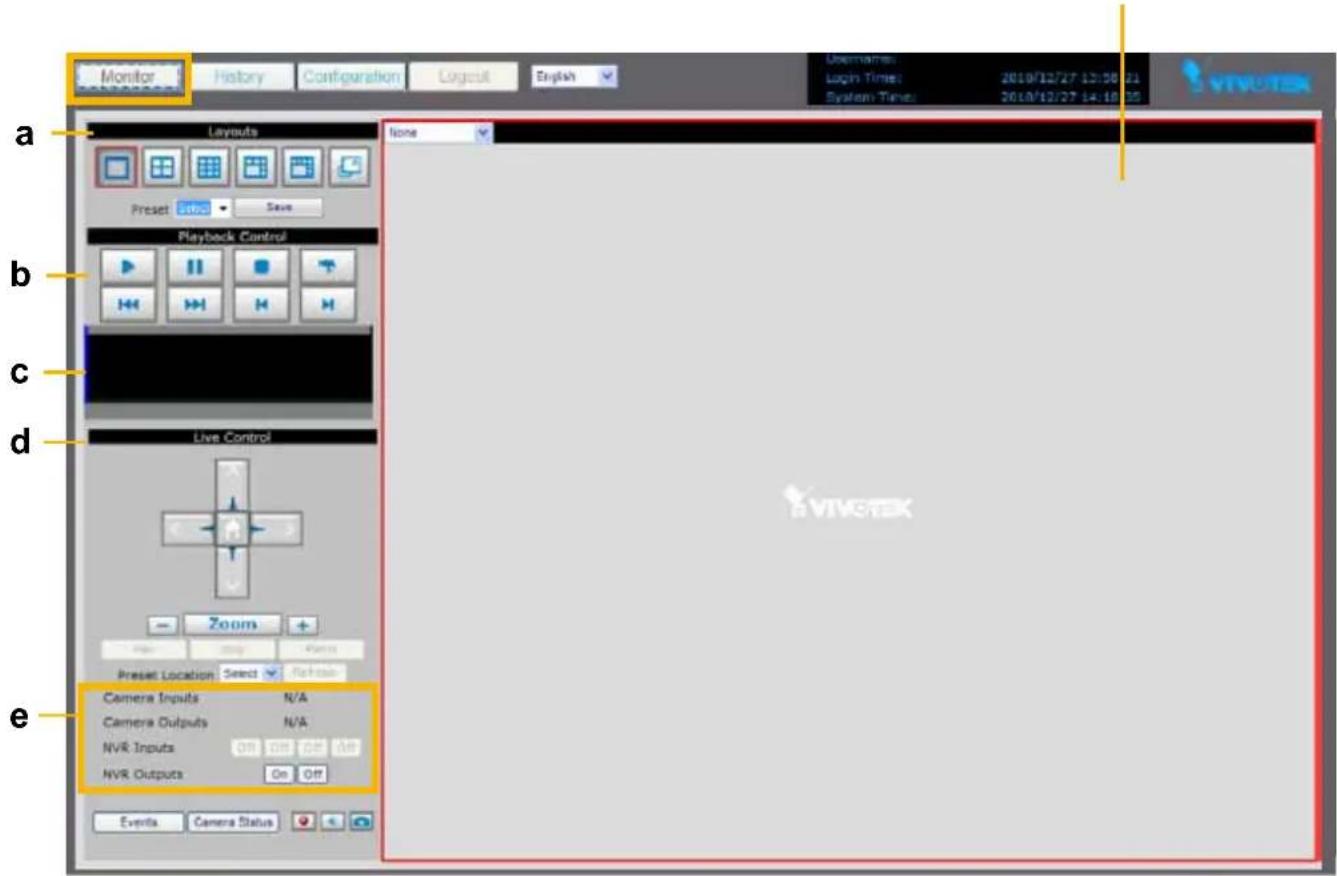1337x876 pixels.
Task: Take a snapshot with the camera icon
Action: 361,822
